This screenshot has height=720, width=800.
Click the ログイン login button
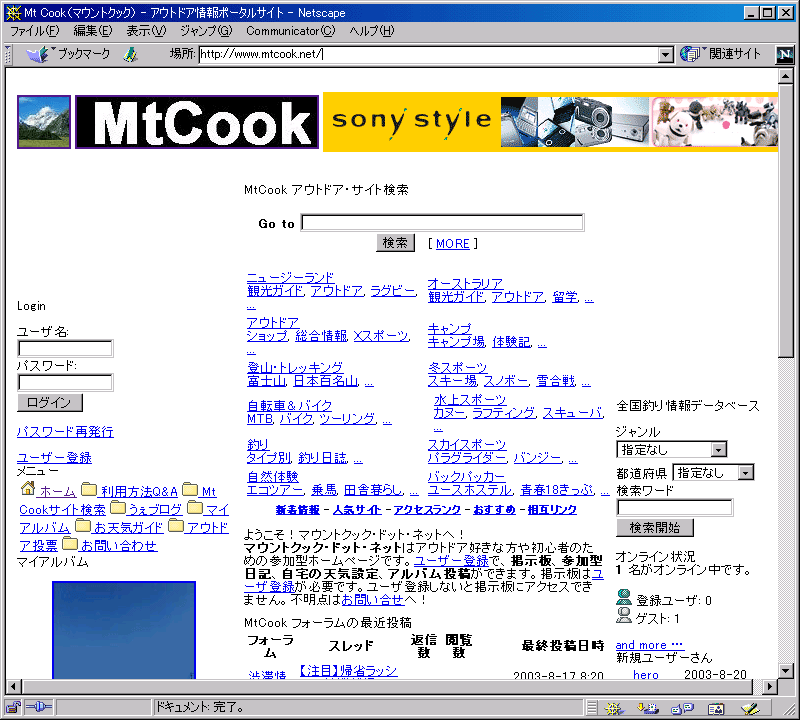49,403
